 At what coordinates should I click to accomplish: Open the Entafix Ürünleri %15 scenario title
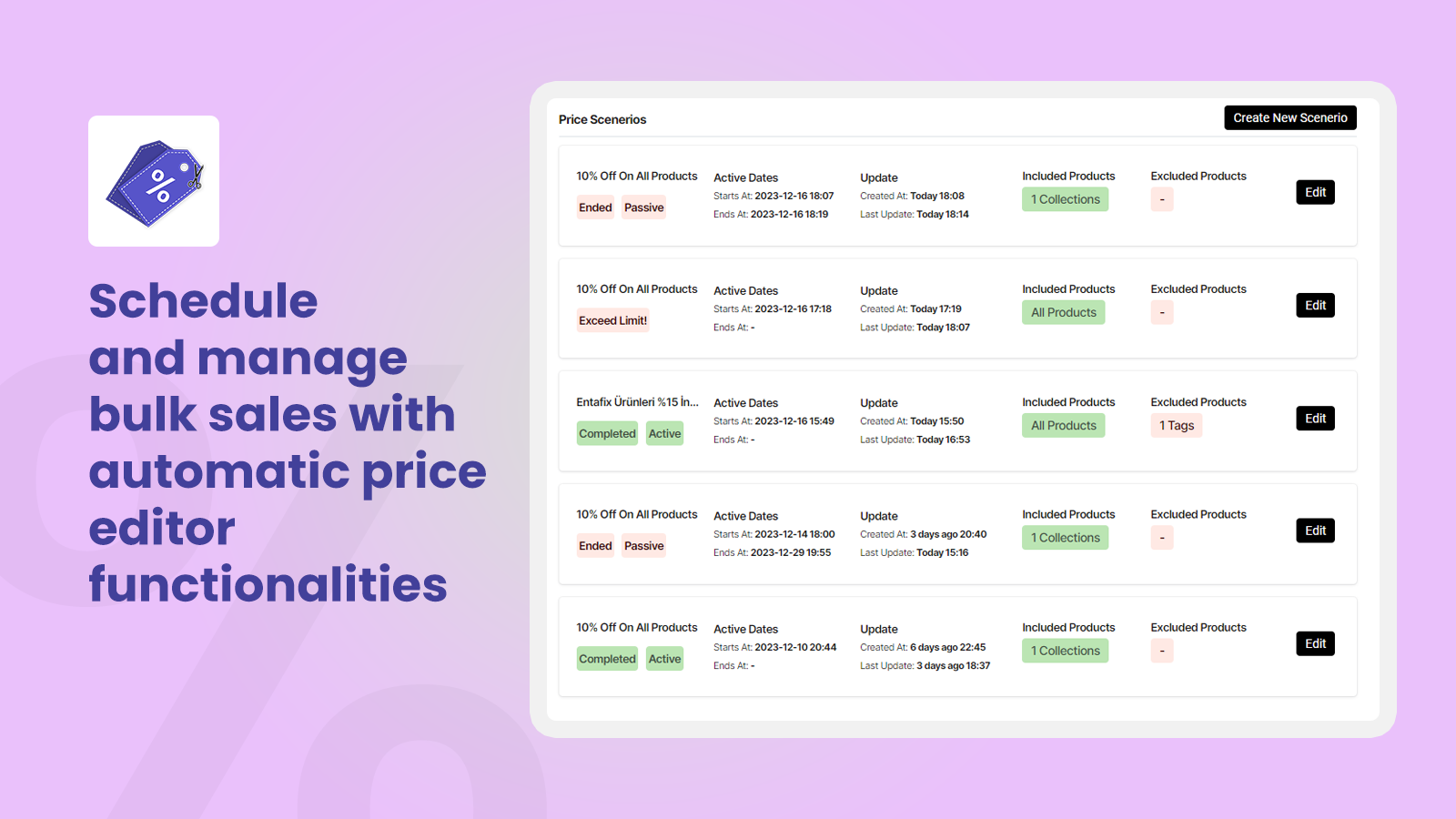[x=637, y=402]
